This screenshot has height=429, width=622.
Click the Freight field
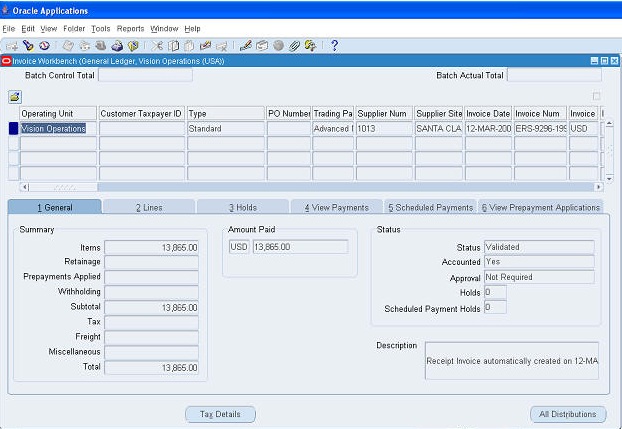[x=152, y=337]
